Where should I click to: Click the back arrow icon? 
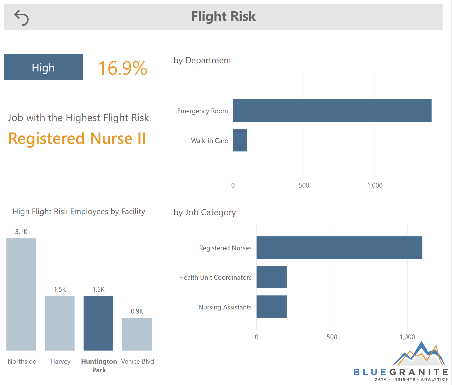(x=21, y=17)
